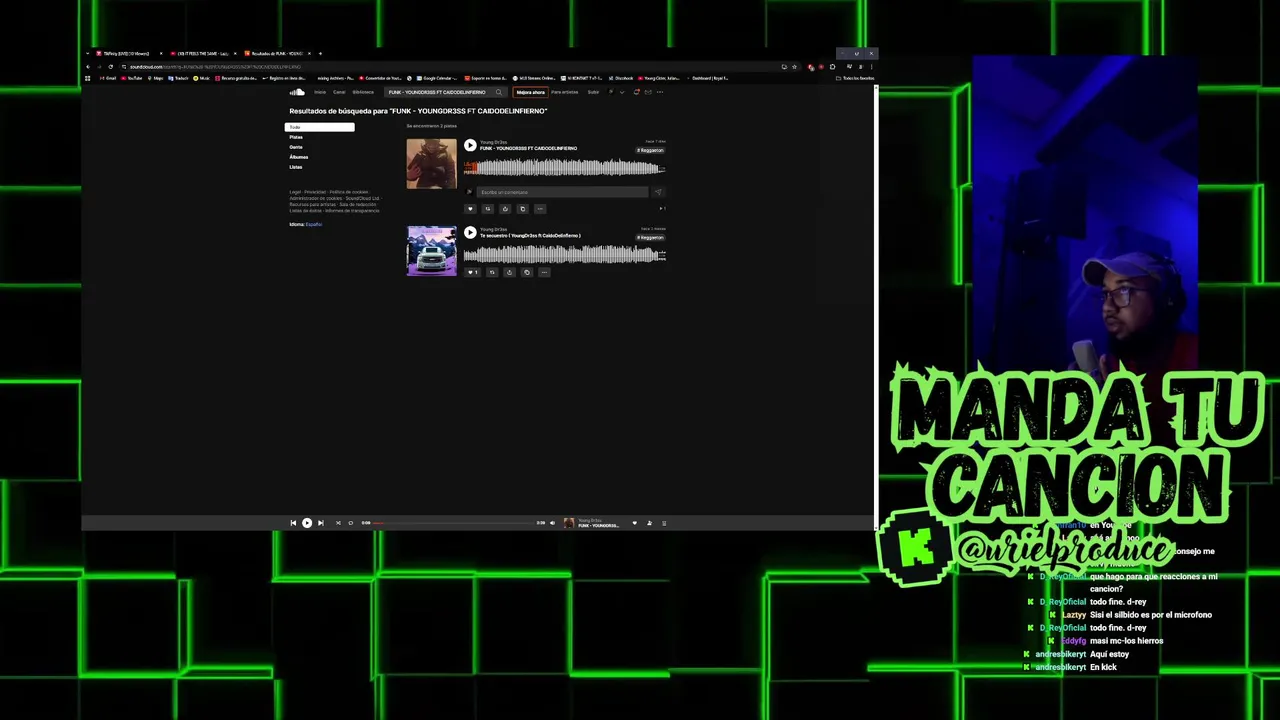
Task: Click the browser address bar
Action: [x=450, y=67]
